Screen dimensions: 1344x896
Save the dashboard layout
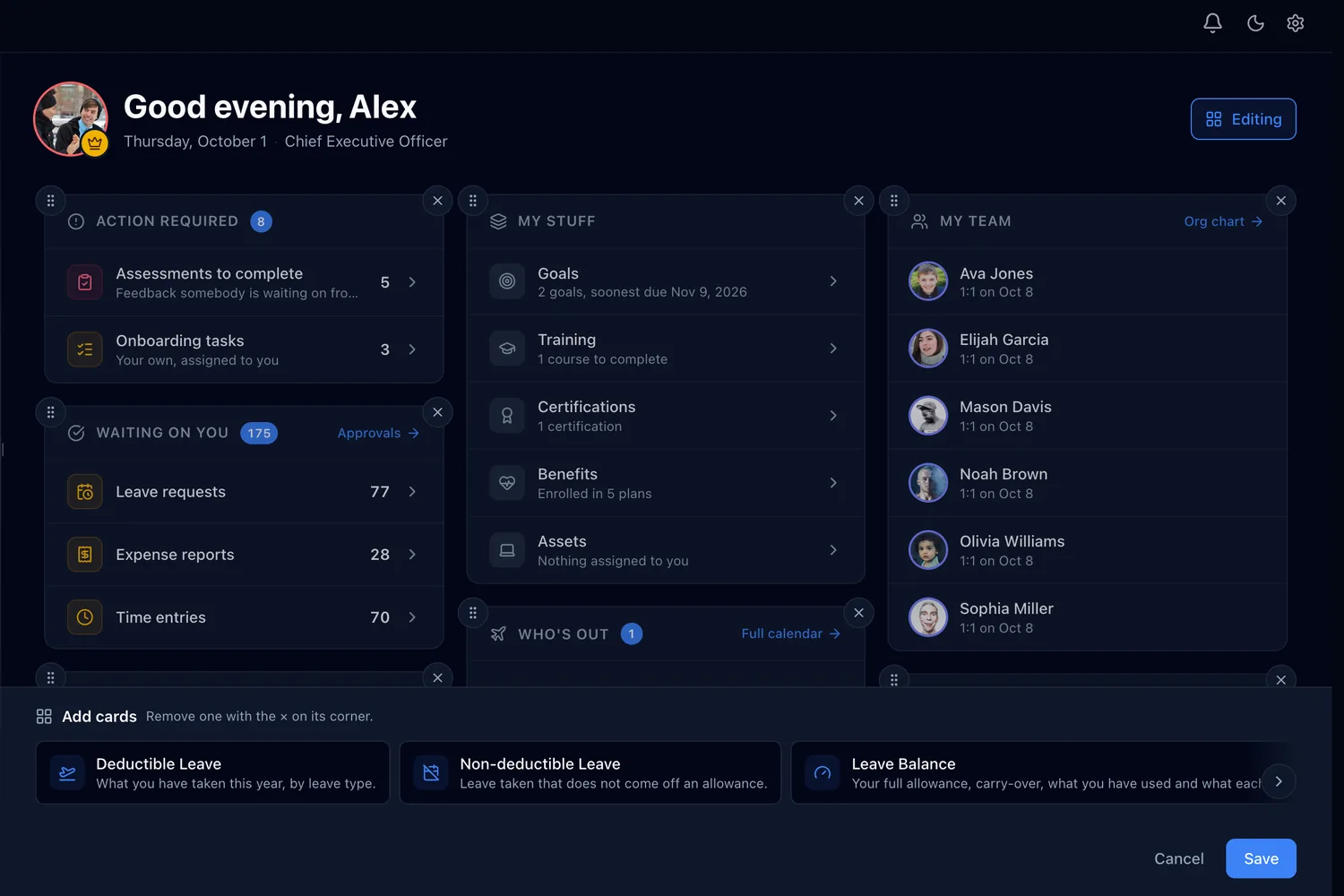click(1261, 858)
